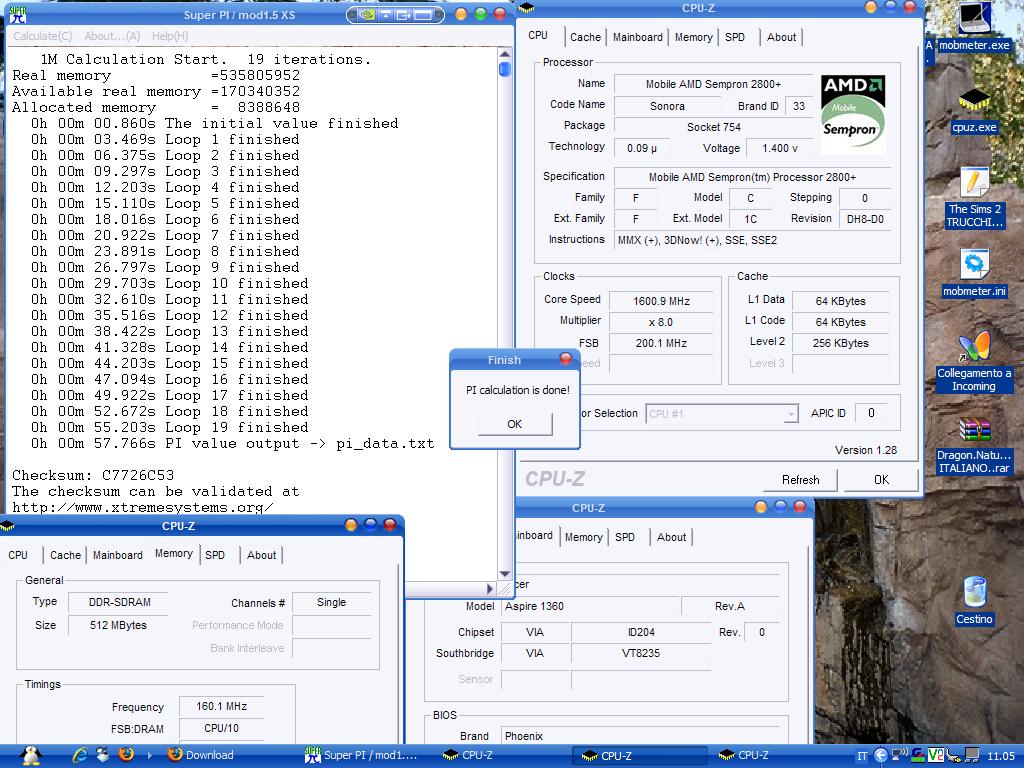Open the mobmeter.ini desktop file
The height and width of the screenshot is (768, 1024).
(974, 274)
